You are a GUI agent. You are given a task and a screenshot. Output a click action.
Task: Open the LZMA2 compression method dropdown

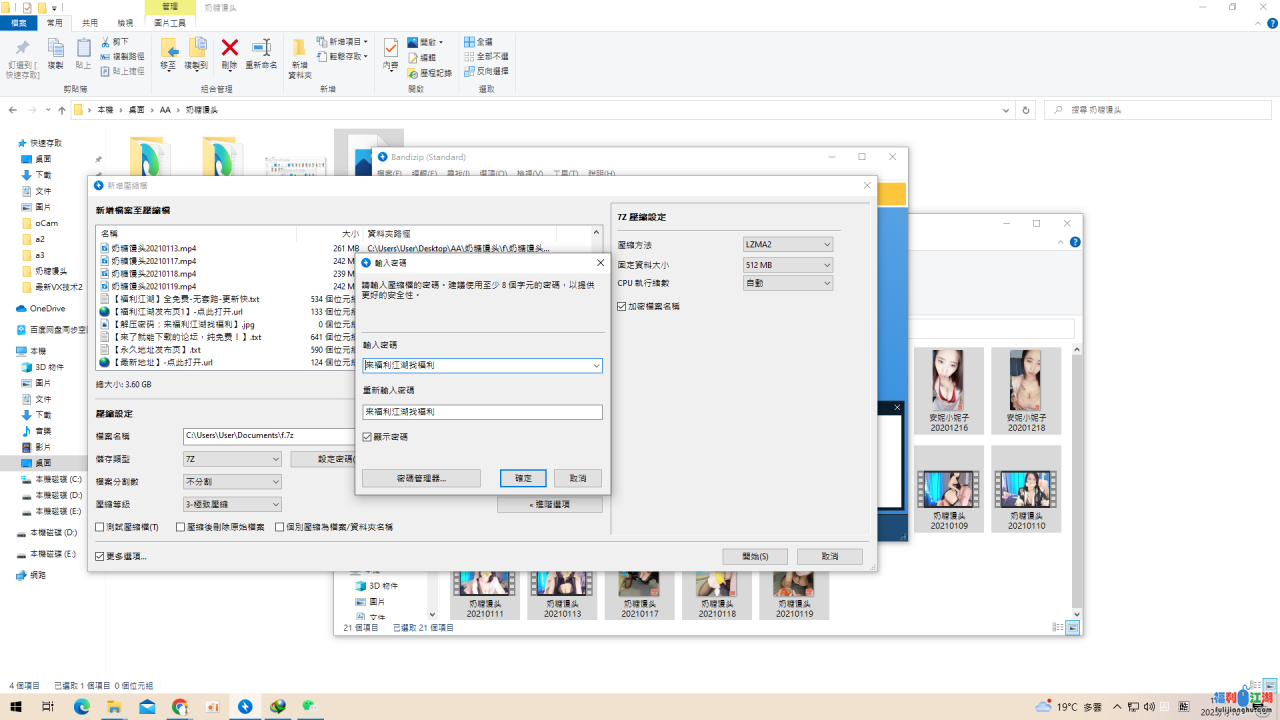click(x=787, y=245)
